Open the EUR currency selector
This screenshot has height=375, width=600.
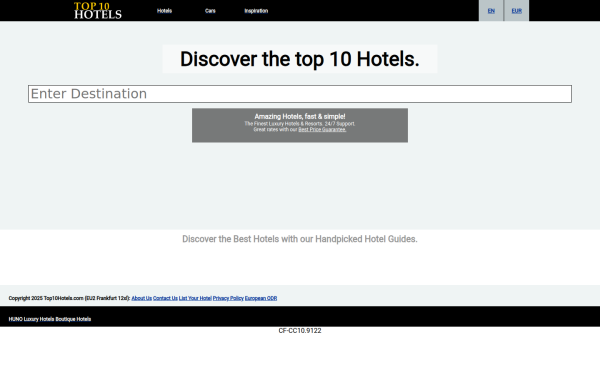517,11
